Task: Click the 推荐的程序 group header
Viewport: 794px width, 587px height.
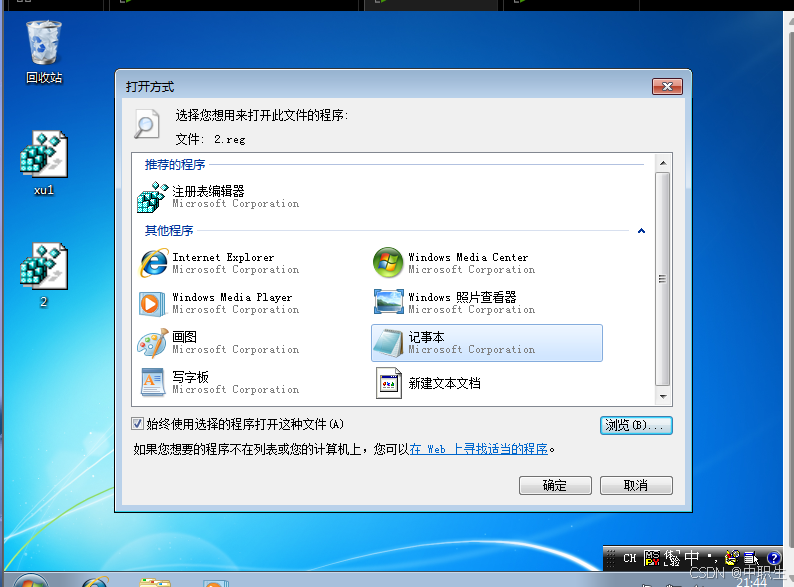Action: pyautogui.click(x=175, y=165)
